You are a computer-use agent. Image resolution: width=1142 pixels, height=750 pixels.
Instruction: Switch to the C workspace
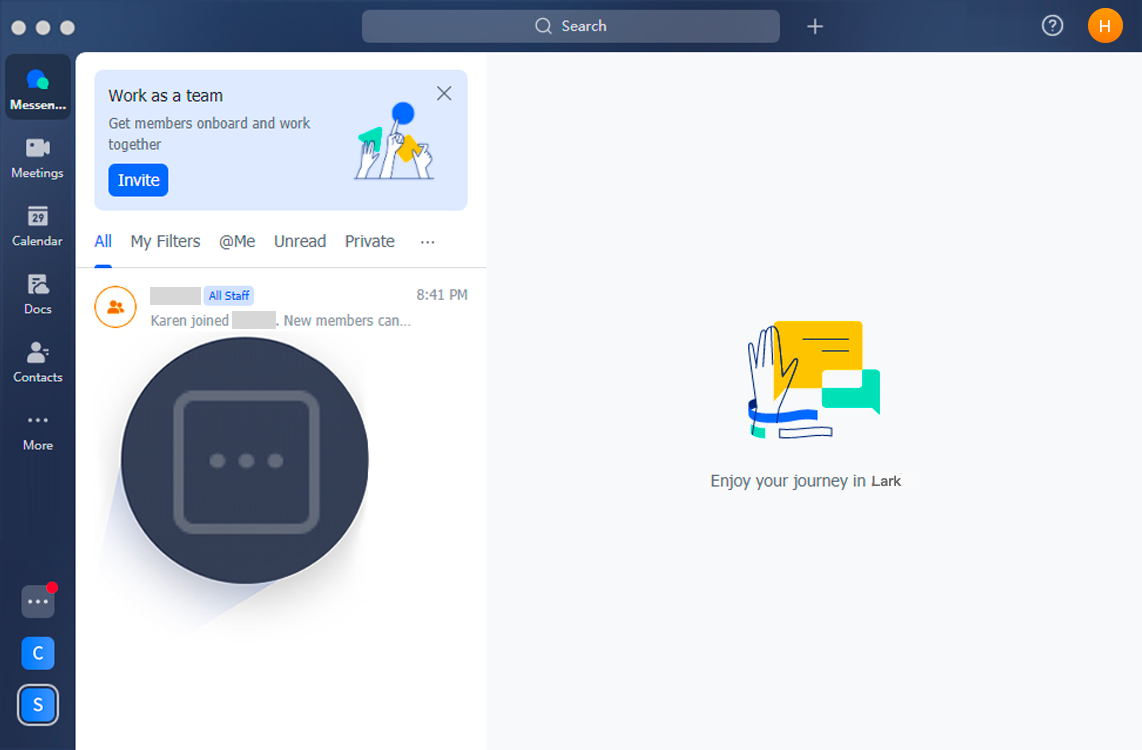38,653
